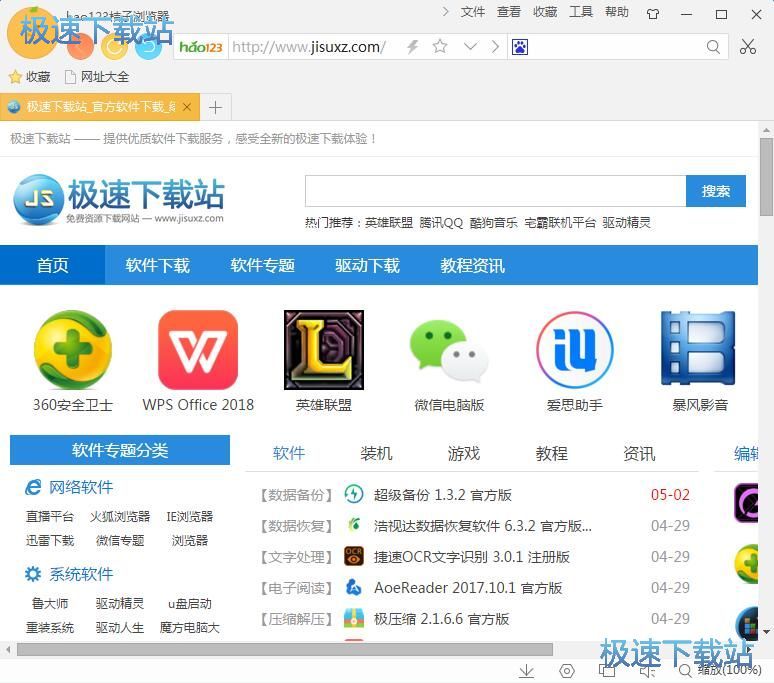Open the 网址大全 bookmark
Screen dimensions: 774x683
tap(97, 77)
